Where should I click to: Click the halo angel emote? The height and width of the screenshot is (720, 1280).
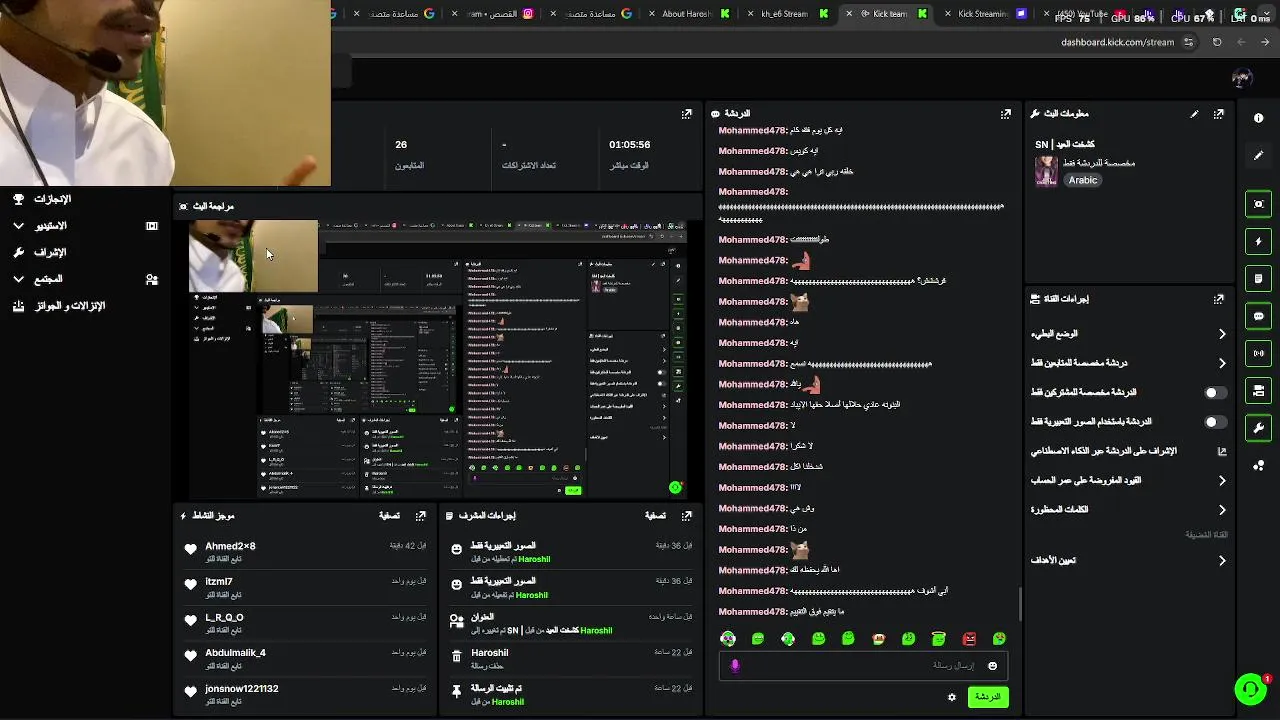(938, 639)
